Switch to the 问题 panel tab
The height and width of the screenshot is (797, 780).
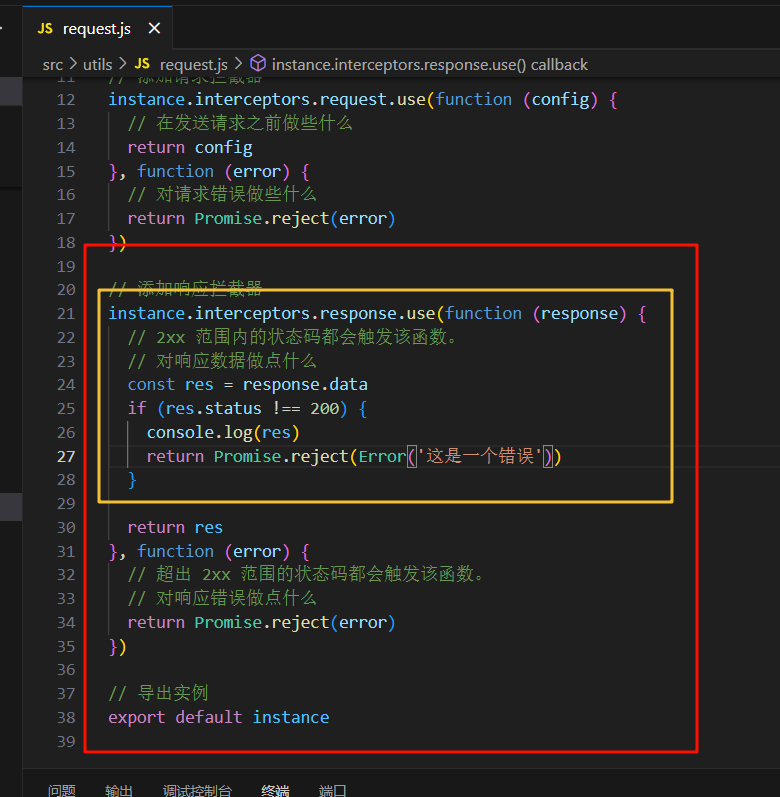[62, 790]
